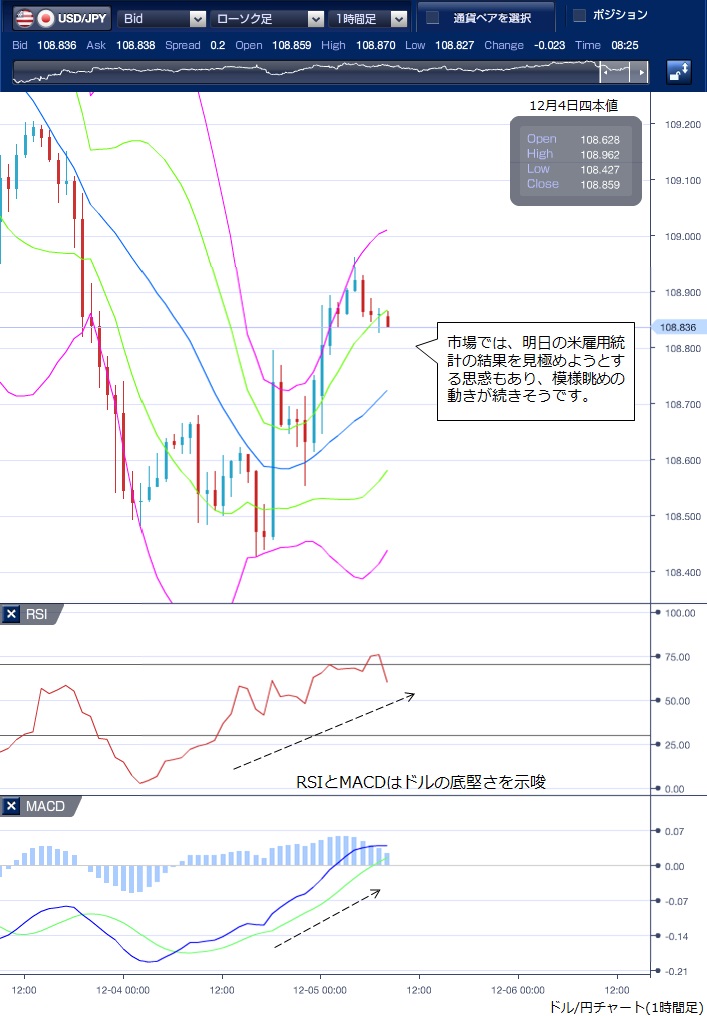Toggle the ポジション checkbox
707x1016 pixels.
(x=579, y=15)
